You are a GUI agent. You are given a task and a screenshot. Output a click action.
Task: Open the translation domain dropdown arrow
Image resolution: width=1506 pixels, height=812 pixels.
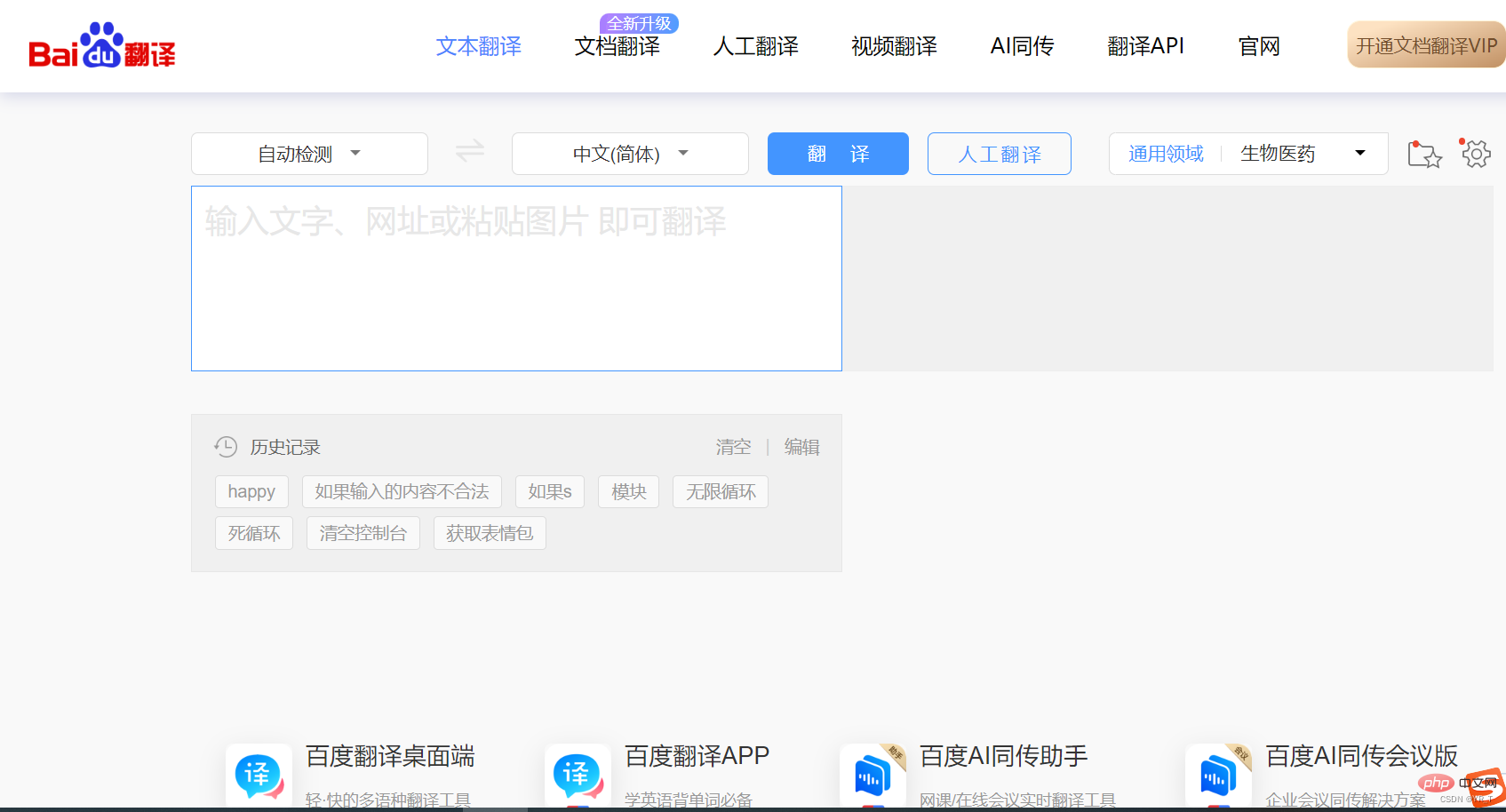click(x=1359, y=154)
